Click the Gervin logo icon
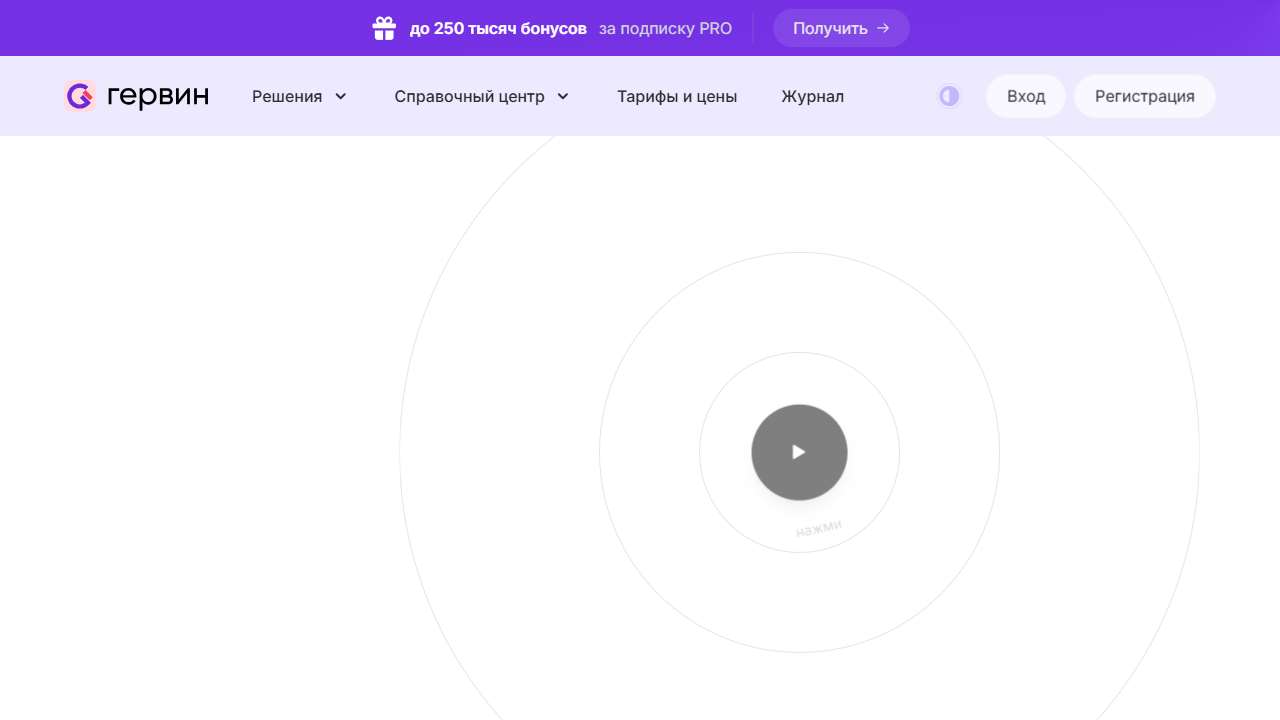 79,96
